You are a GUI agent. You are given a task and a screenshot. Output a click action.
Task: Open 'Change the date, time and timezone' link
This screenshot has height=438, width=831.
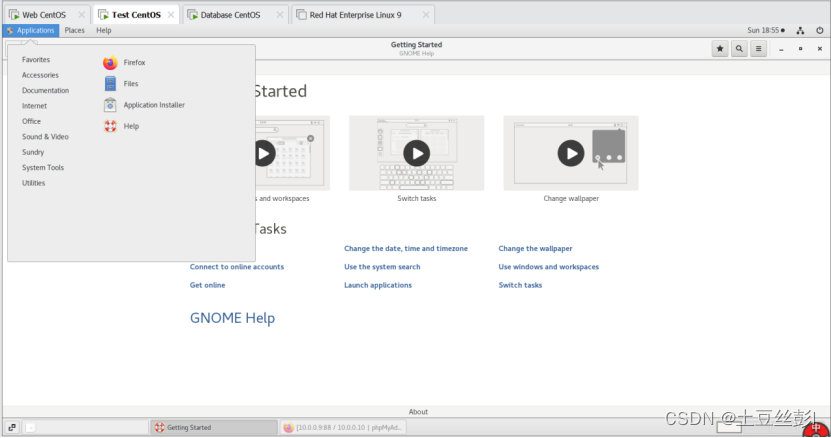click(406, 249)
